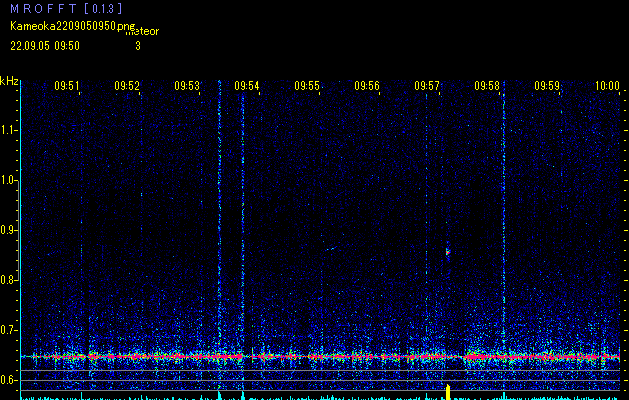Click the 0.9 frequency axis label
Screen dimensions: 629x400
[x=9, y=230]
